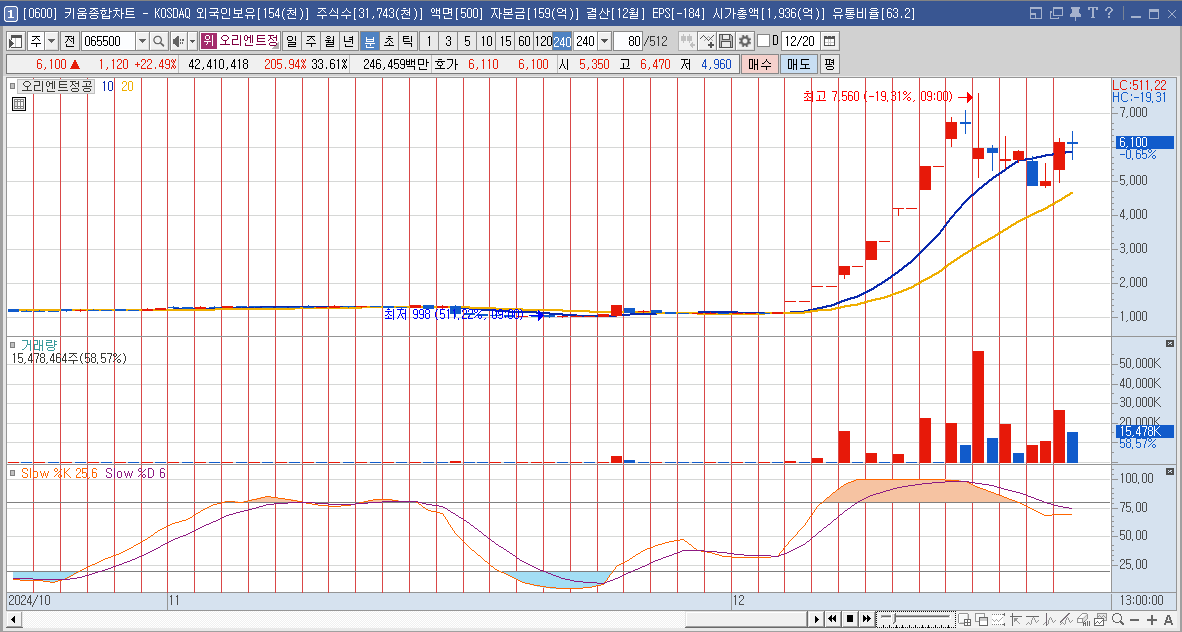Click the dashed-box chart selection icon at bottom
Screen dimensions: 1182x632
click(998, 619)
